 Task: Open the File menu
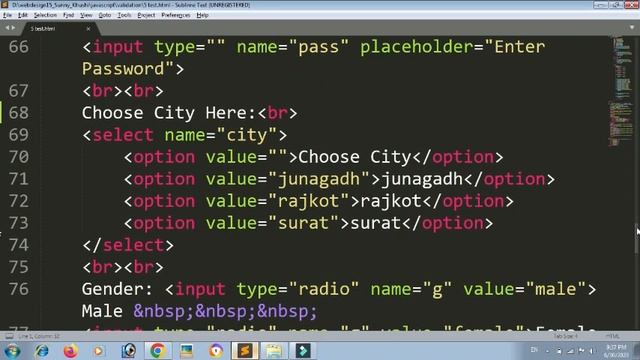[x=7, y=15]
